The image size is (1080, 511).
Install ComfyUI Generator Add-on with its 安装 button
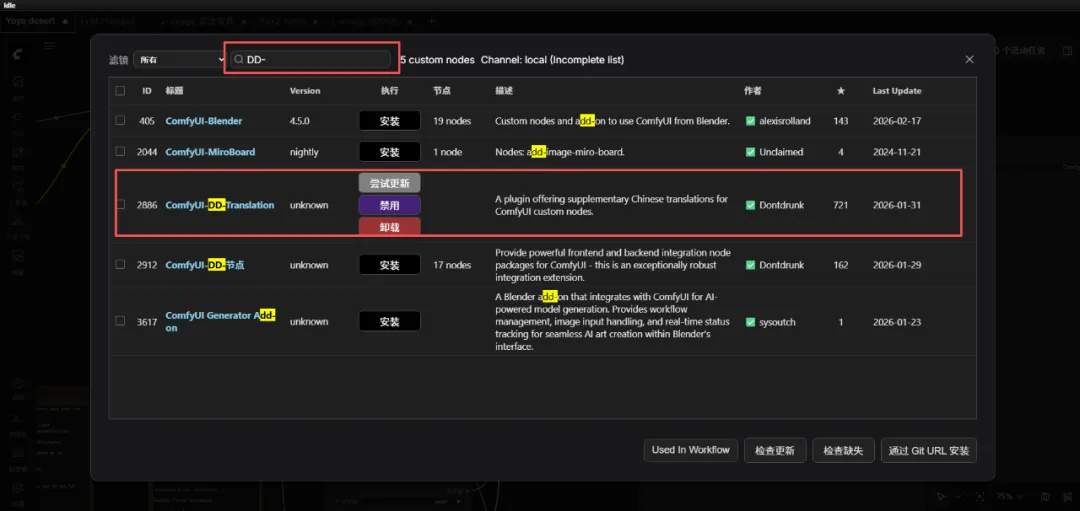tap(389, 322)
